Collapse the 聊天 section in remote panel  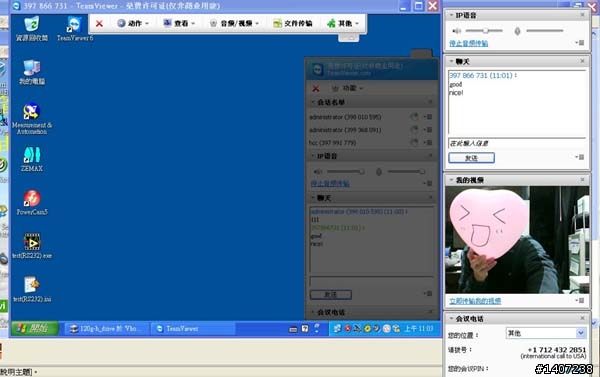pyautogui.click(x=313, y=198)
